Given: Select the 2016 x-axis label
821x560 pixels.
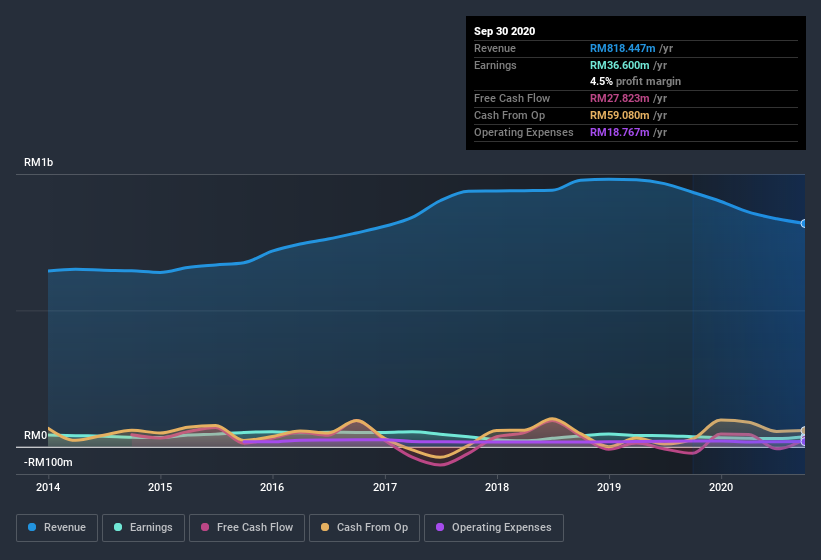Looking at the screenshot, I should (272, 487).
